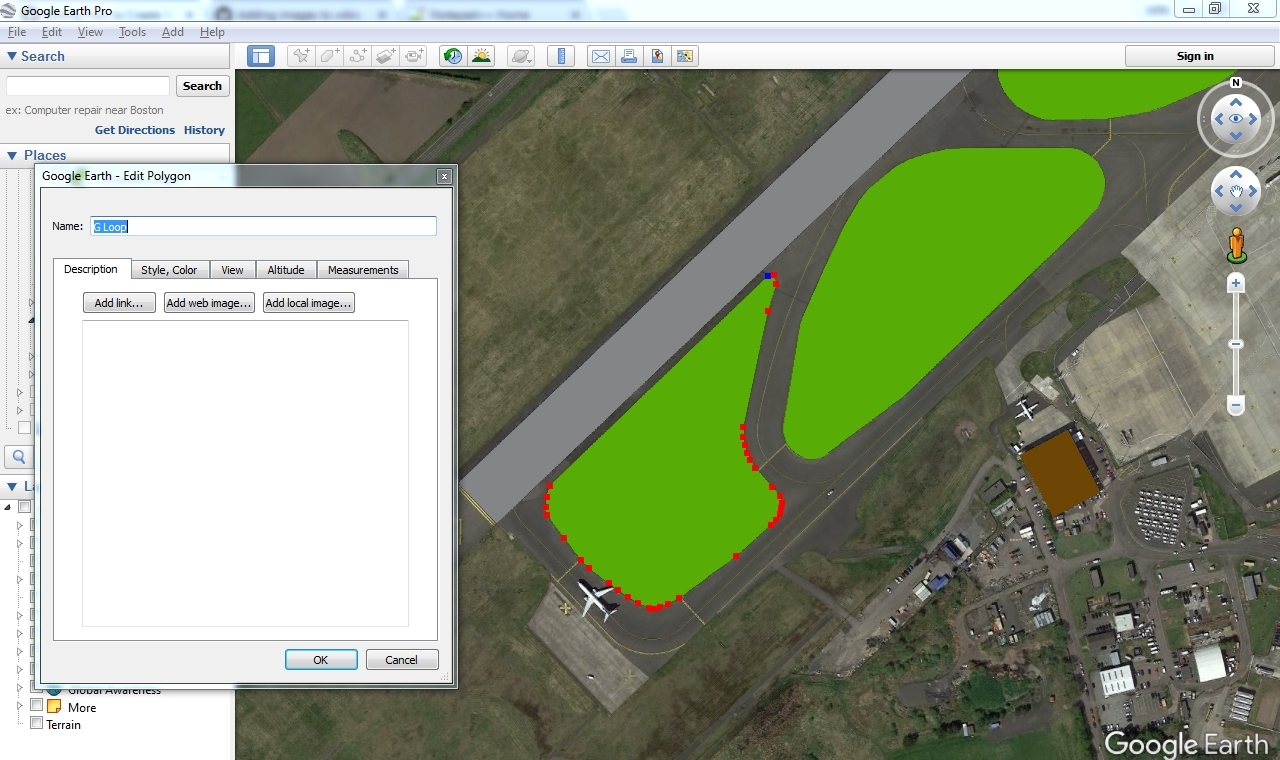Switch to the View tab in dialog
The image size is (1280, 760).
232,270
